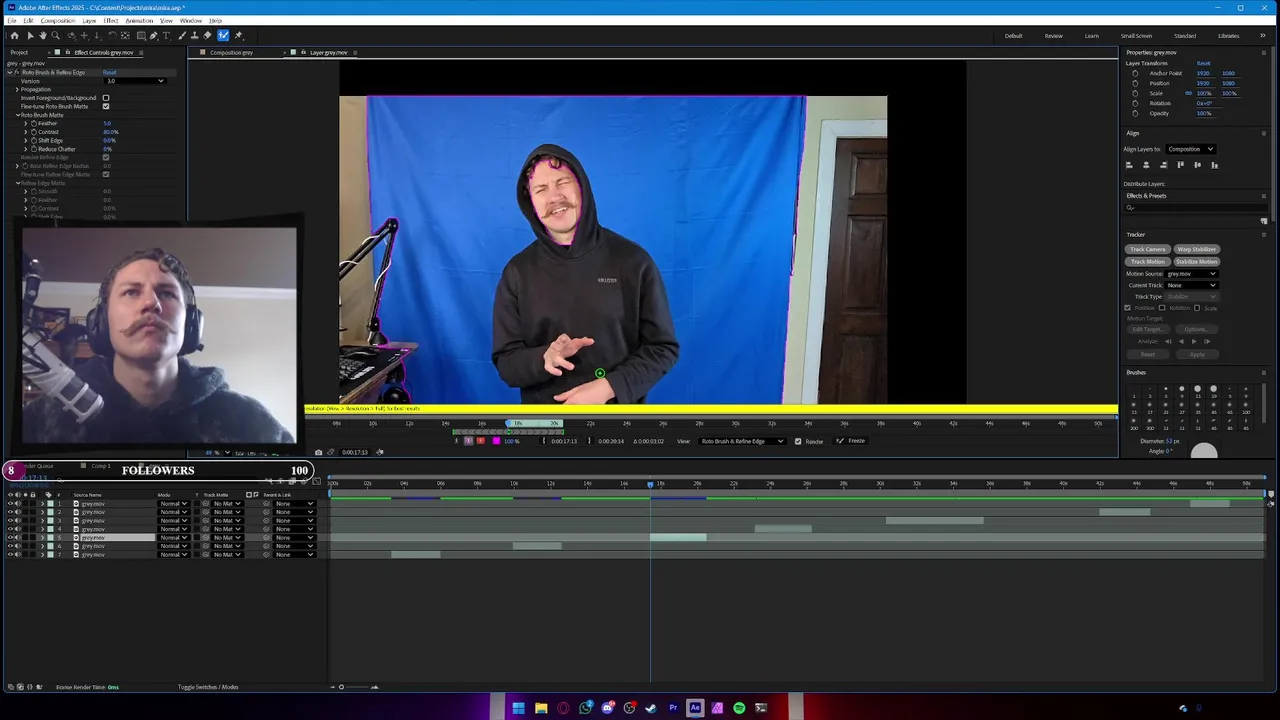Toggle the Render checkbox in Layer viewer
The height and width of the screenshot is (720, 1280).
798,441
